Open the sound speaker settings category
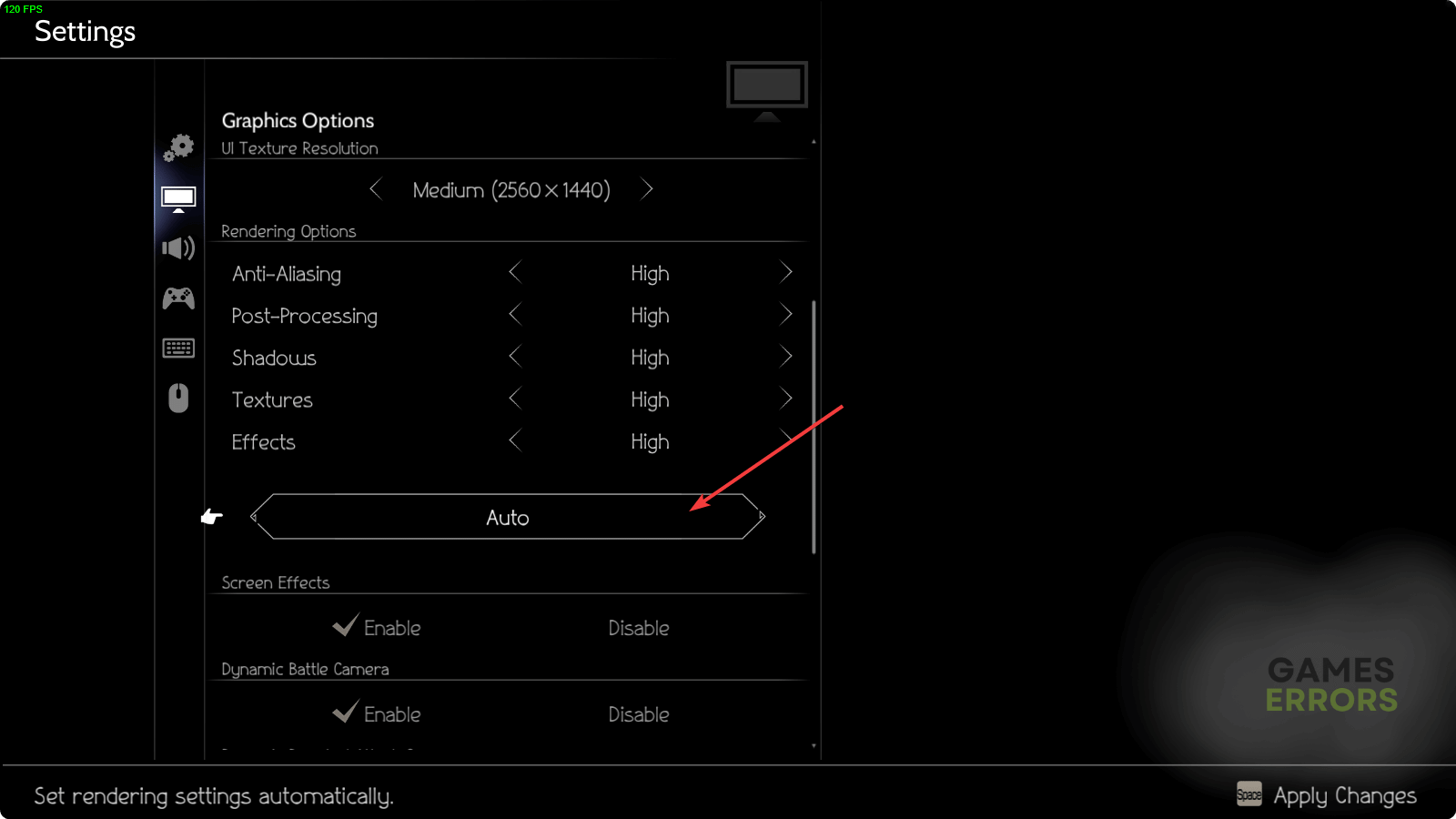 pyautogui.click(x=178, y=248)
